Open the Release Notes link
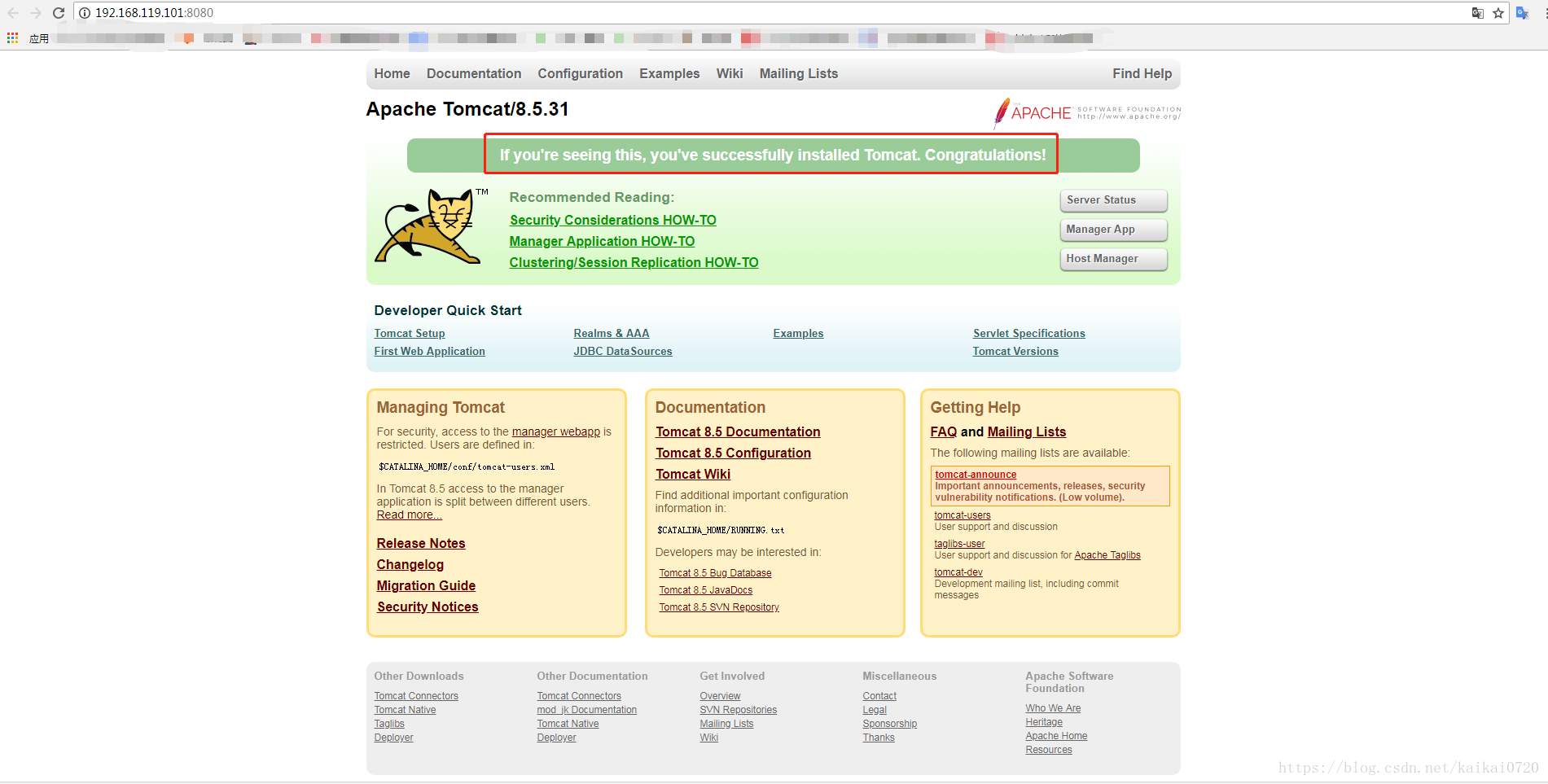1548x784 pixels. [421, 543]
